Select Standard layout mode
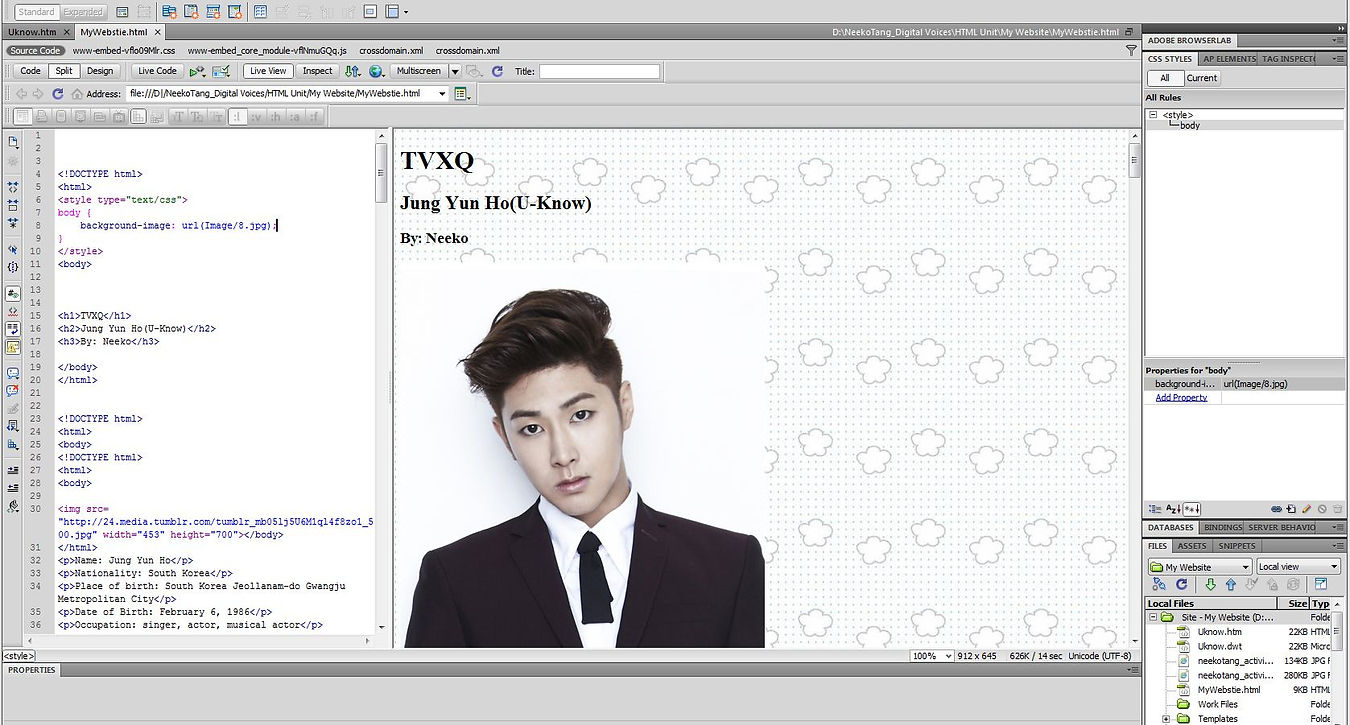 (x=37, y=12)
